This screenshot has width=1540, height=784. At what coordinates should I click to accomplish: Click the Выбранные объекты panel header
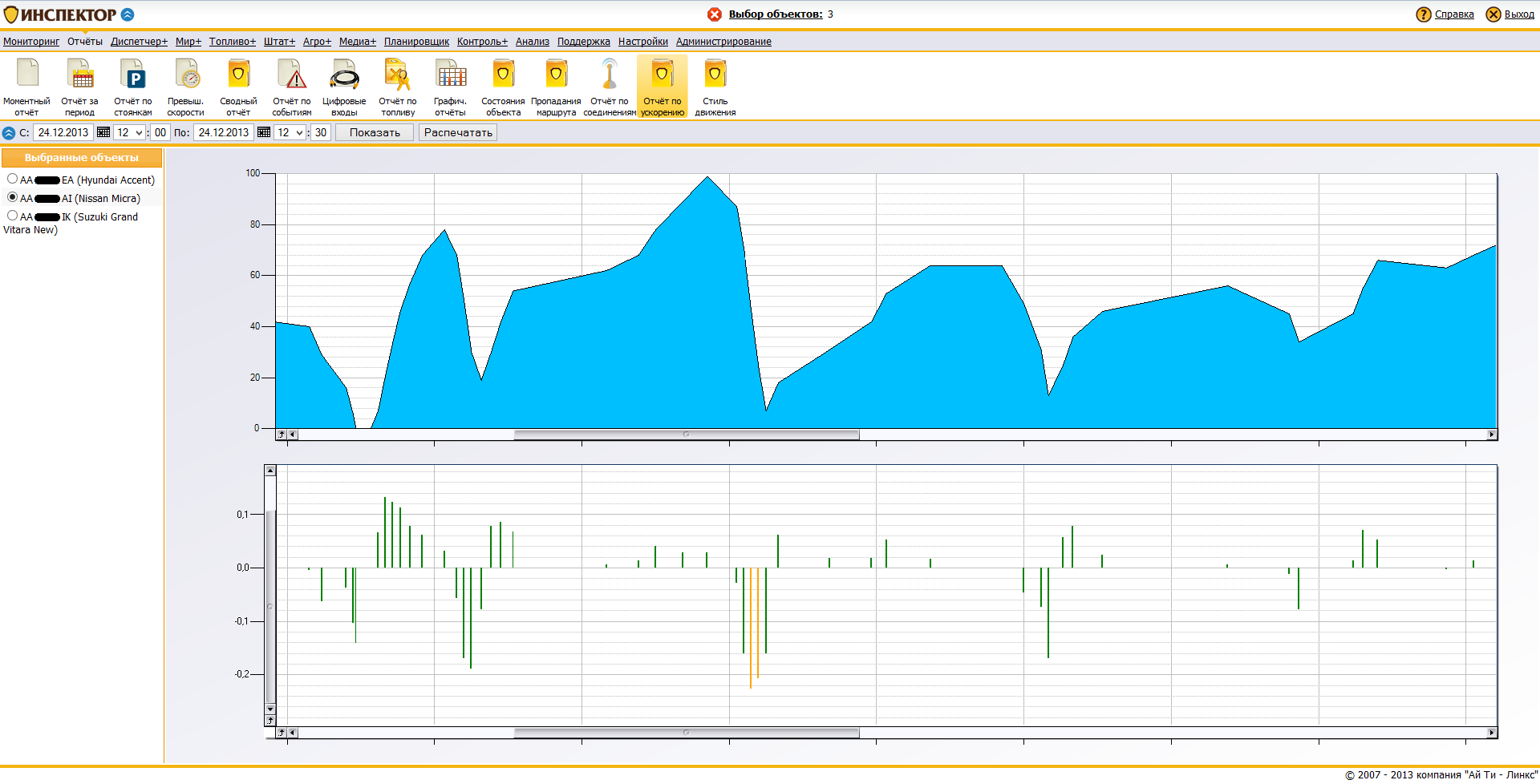point(82,158)
